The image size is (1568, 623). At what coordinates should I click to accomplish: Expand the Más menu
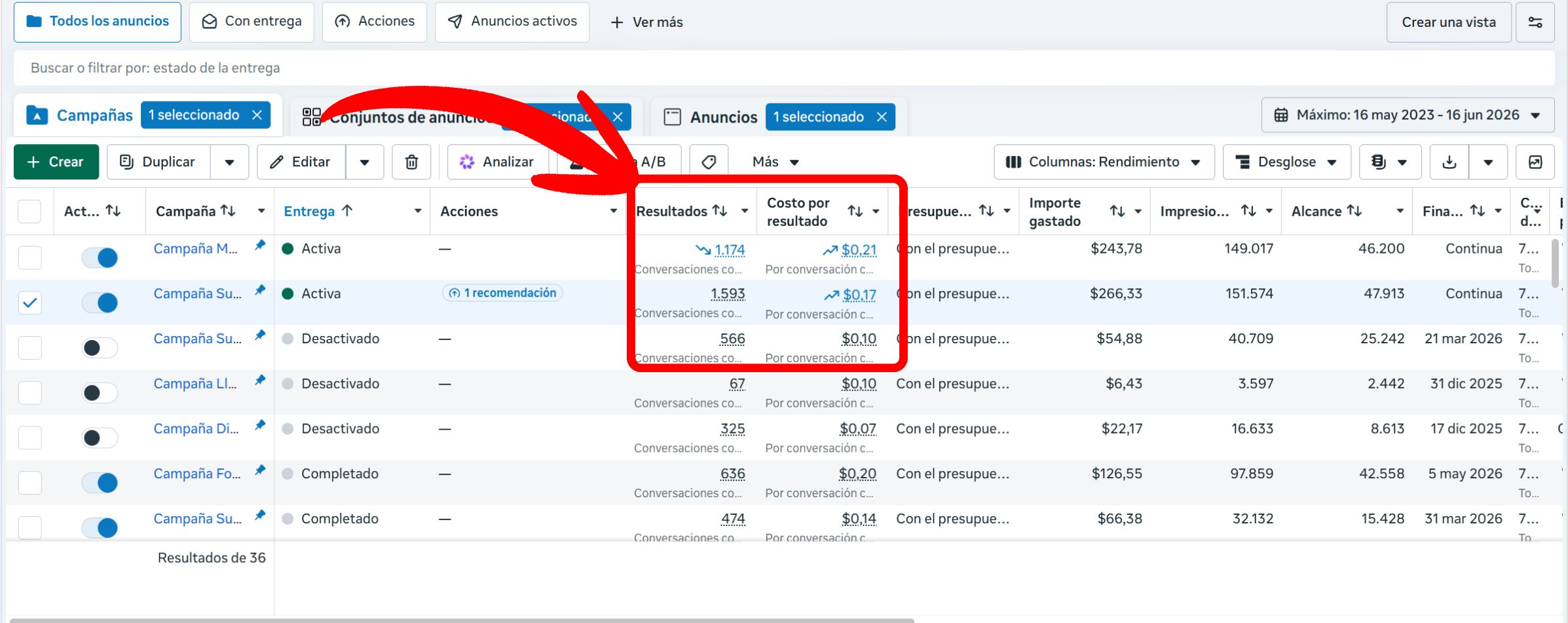click(775, 162)
